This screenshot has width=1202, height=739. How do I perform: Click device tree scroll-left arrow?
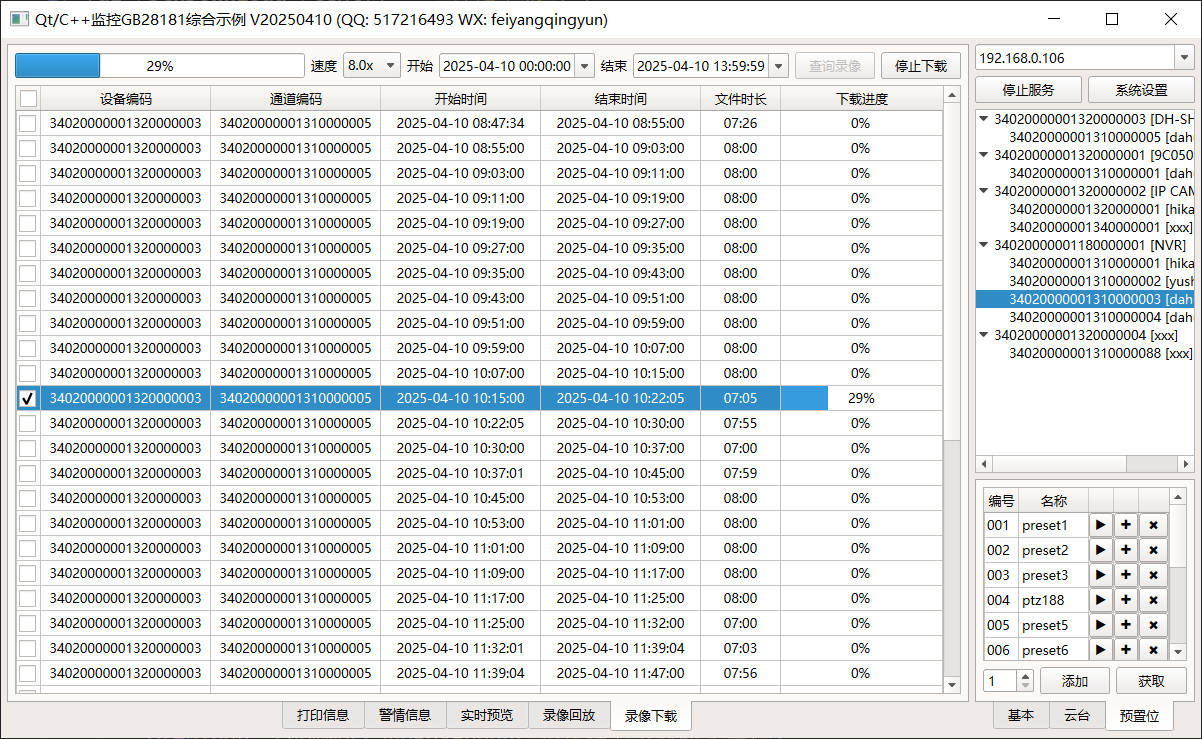(984, 463)
